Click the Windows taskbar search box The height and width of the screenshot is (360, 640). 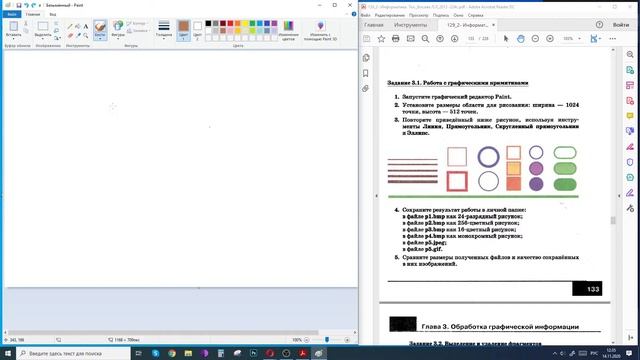(73, 353)
